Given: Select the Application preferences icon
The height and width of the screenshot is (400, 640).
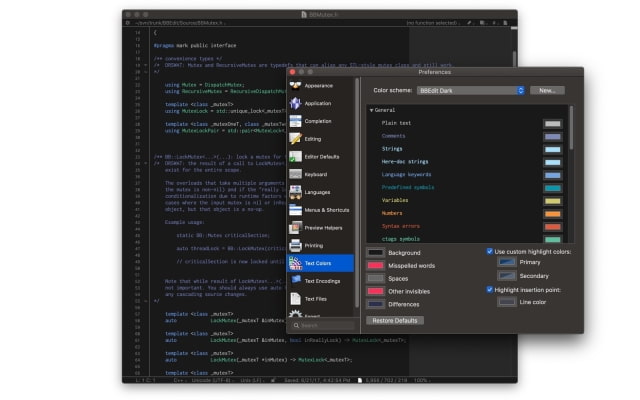Looking at the screenshot, I should click(x=320, y=104).
